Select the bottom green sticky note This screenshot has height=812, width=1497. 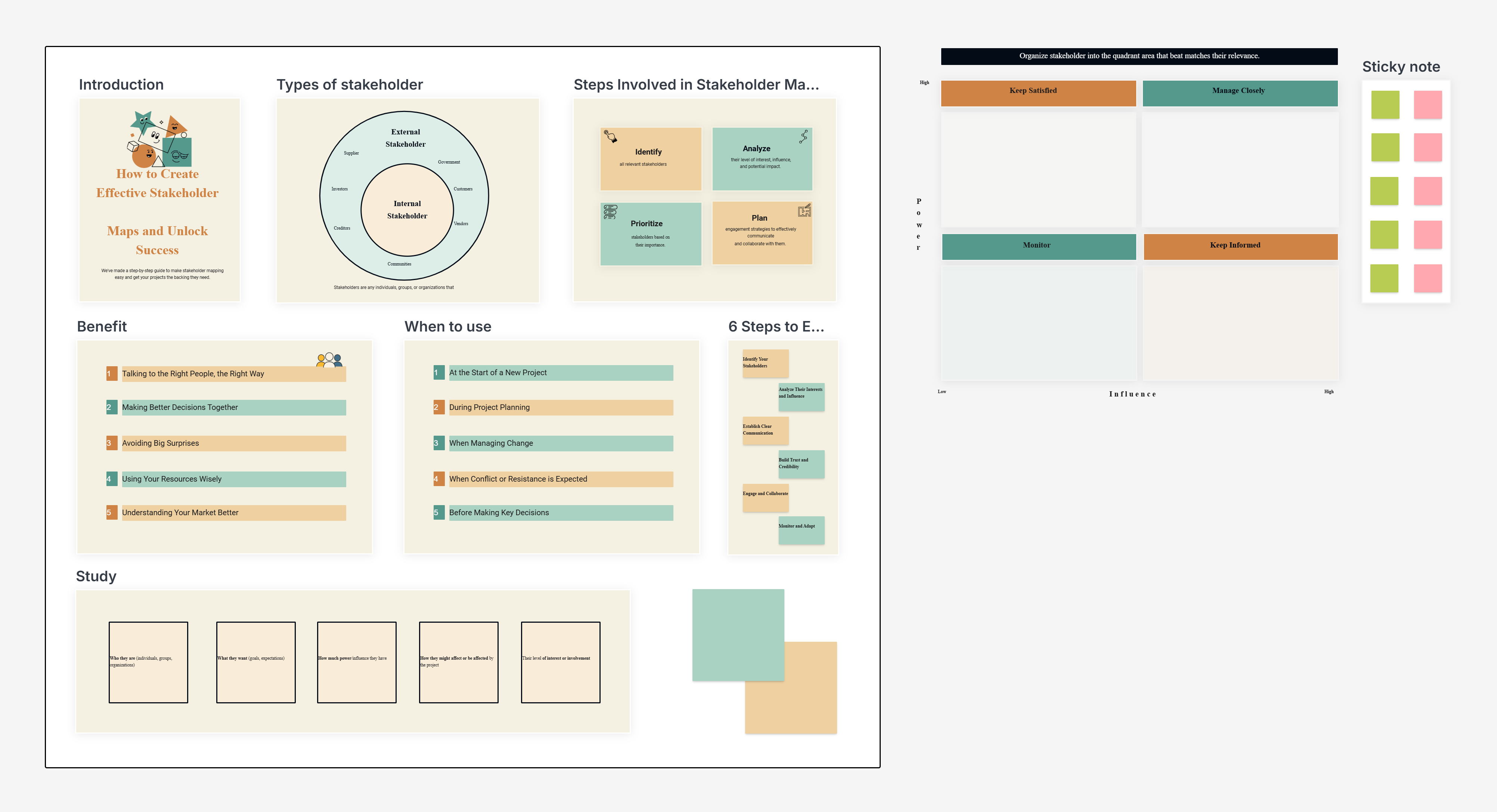coord(1384,278)
